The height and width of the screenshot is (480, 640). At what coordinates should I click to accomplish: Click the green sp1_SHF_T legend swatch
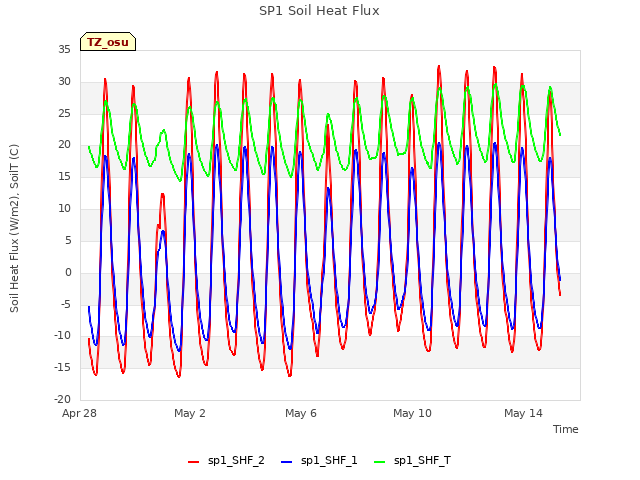coord(380,462)
